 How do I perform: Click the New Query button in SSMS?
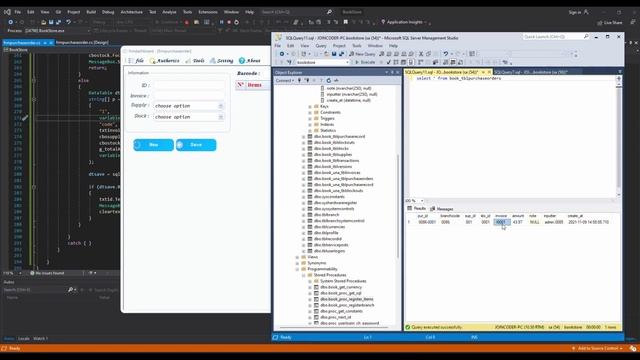[x=362, y=54]
